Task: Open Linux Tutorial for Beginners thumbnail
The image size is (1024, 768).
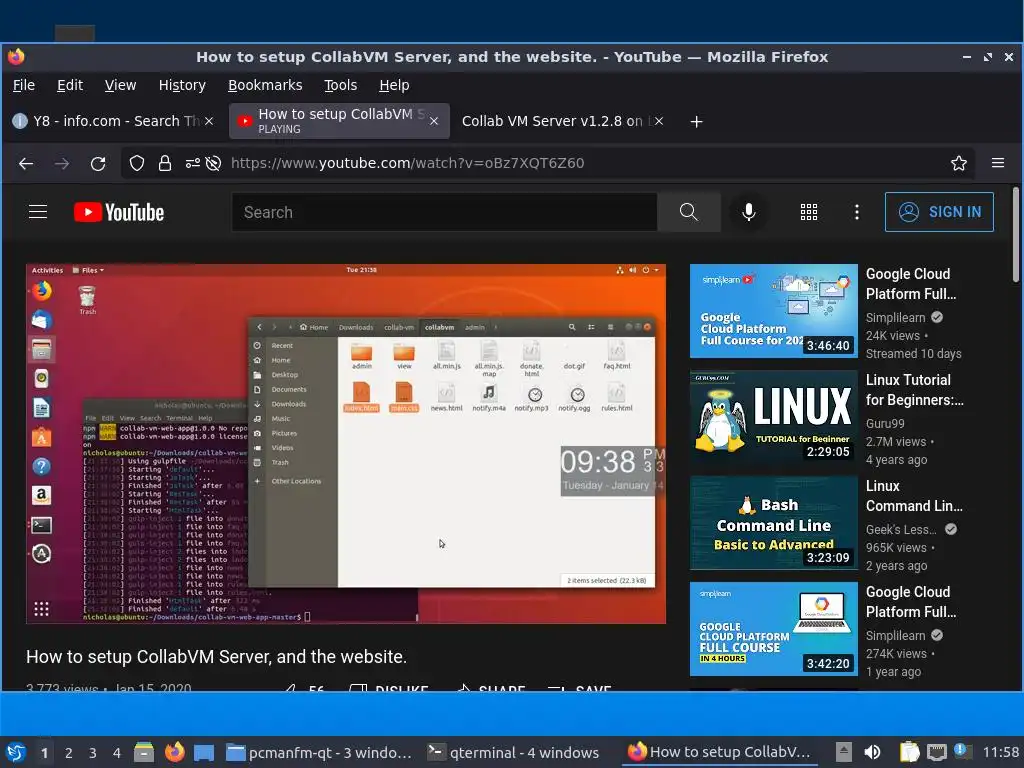Action: (x=773, y=417)
